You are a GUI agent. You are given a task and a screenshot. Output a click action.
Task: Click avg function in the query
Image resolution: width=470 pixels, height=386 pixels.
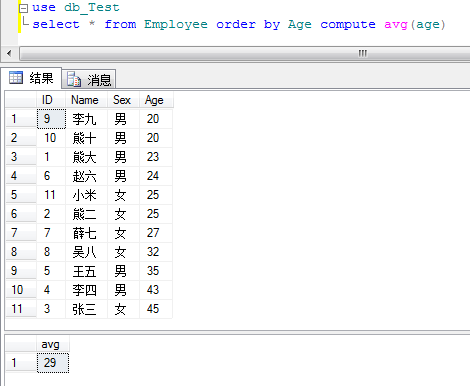click(396, 24)
